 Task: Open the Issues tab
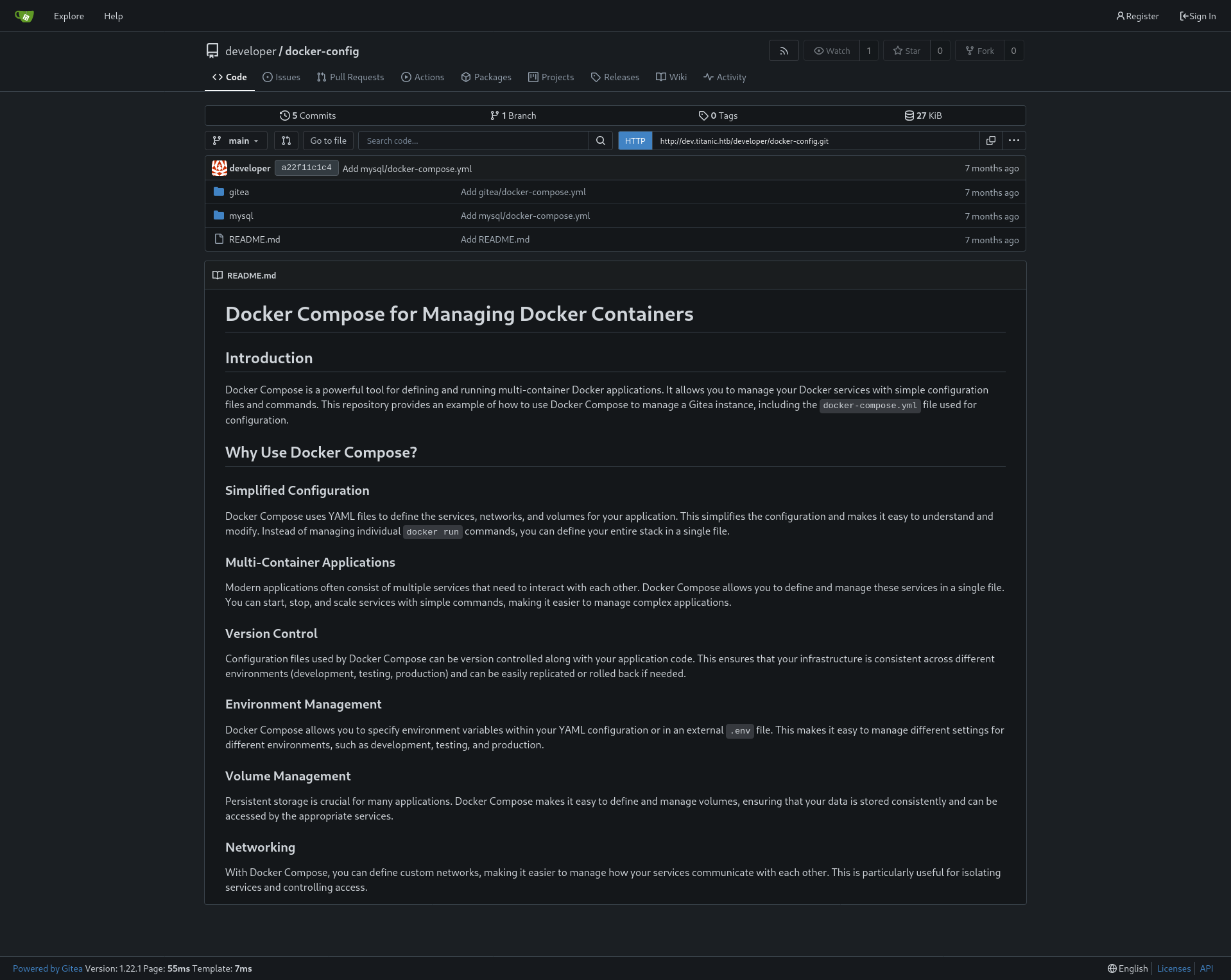click(x=281, y=77)
